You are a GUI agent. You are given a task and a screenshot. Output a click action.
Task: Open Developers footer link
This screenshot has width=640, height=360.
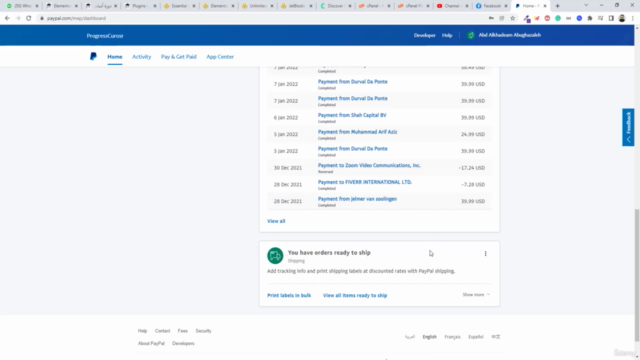pyautogui.click(x=183, y=344)
